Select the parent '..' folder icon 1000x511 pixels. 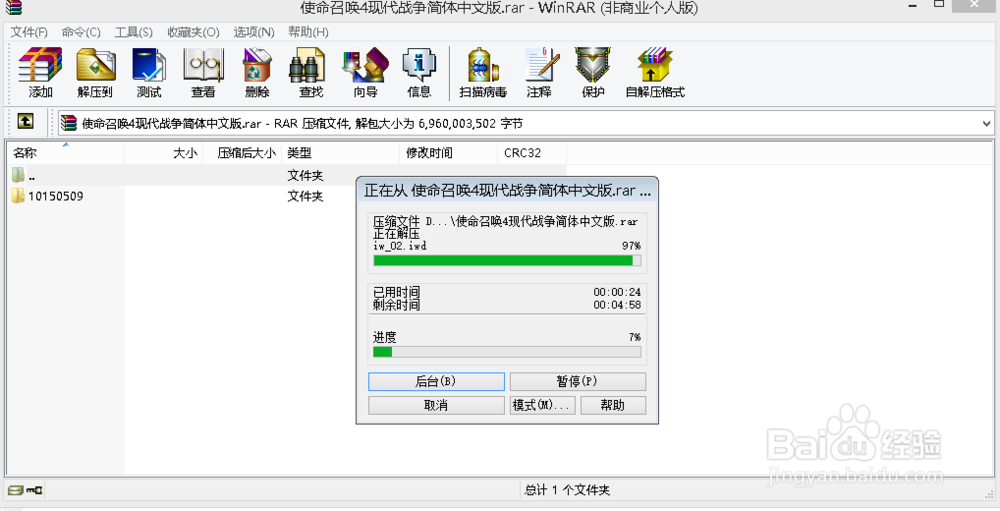click(18, 174)
